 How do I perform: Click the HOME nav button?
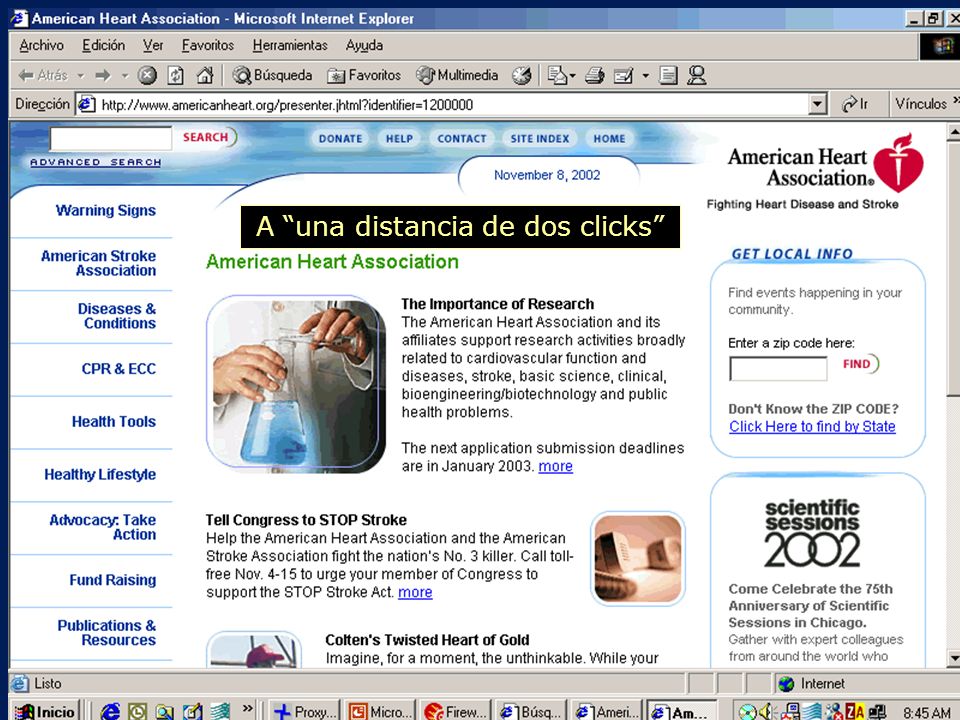(x=609, y=138)
